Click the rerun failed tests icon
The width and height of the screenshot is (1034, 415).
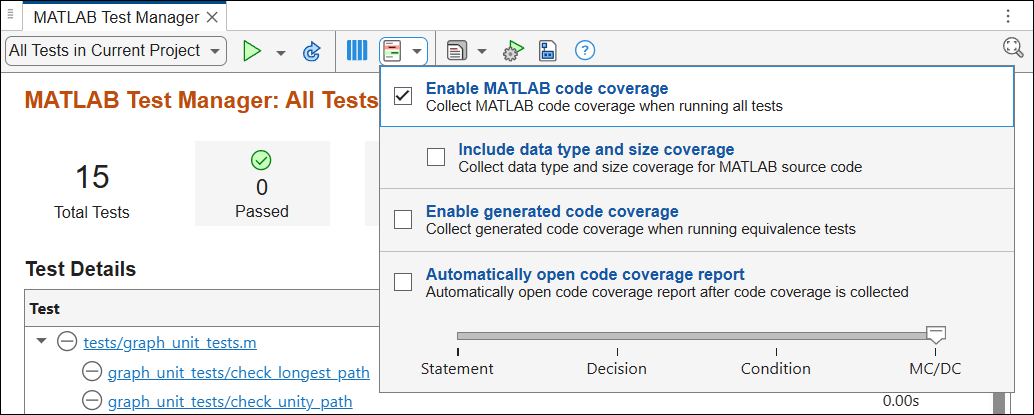click(312, 51)
